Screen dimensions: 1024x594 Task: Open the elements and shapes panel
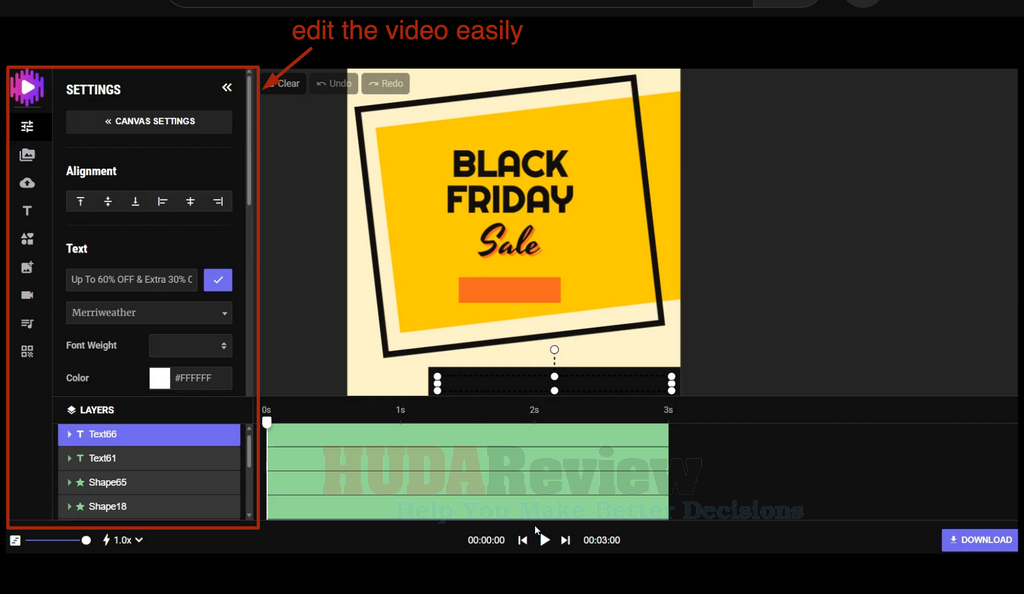(27, 238)
